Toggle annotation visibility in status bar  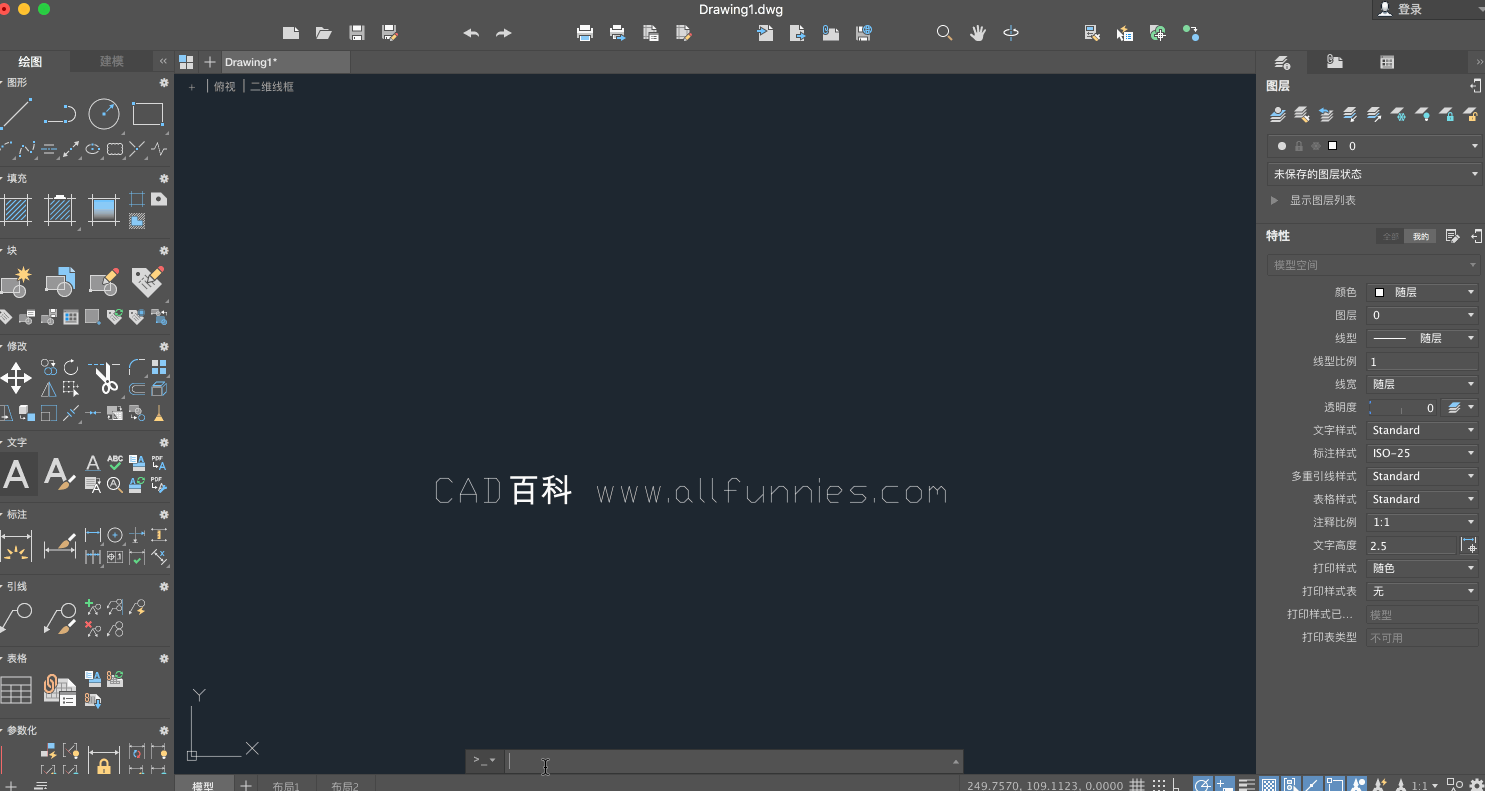point(1357,785)
